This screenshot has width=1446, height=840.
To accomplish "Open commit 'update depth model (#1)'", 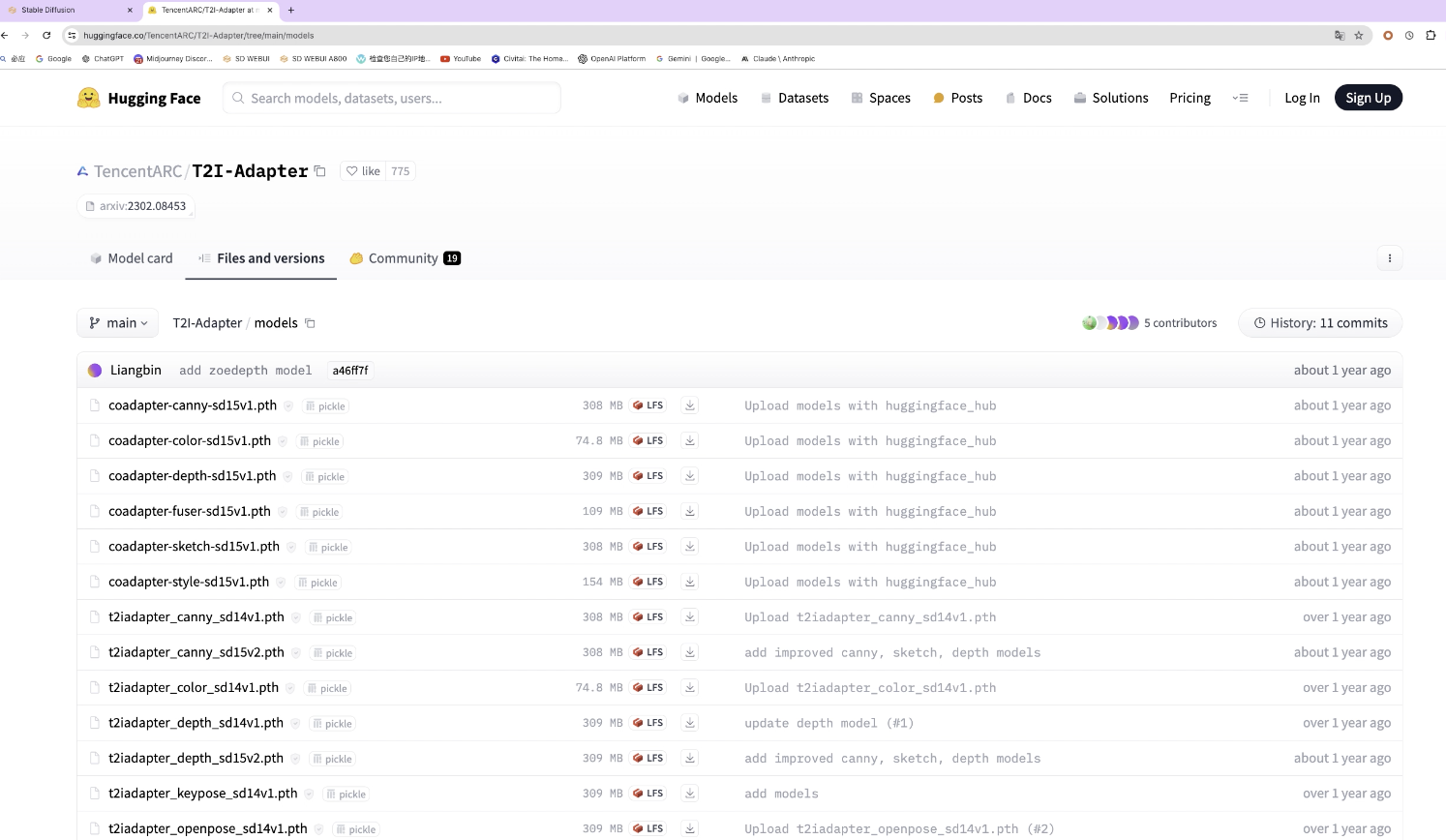I will (x=828, y=723).
